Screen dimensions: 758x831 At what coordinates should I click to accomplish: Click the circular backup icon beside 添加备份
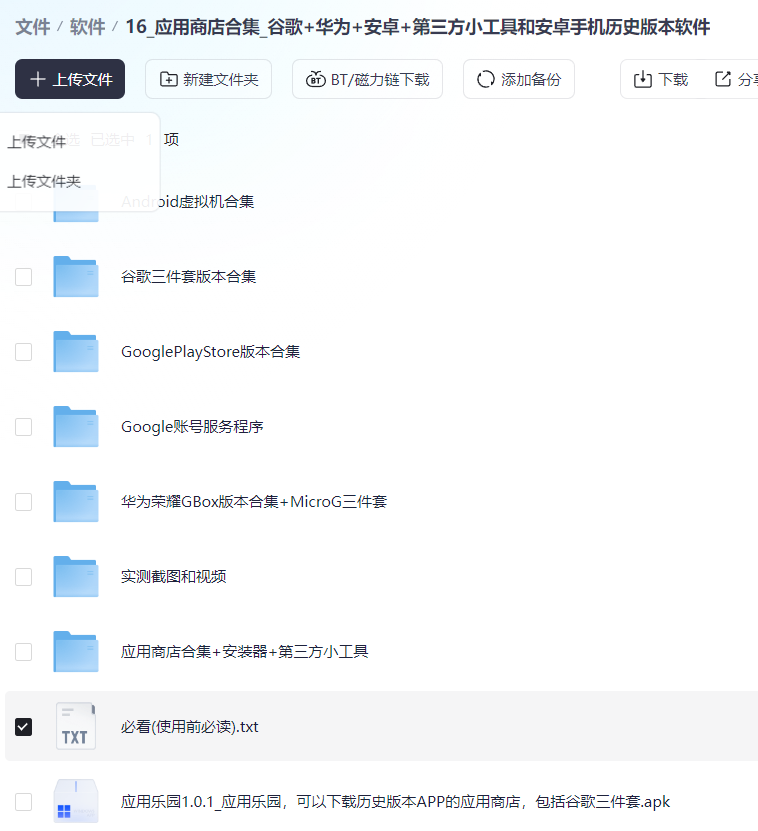(x=486, y=79)
